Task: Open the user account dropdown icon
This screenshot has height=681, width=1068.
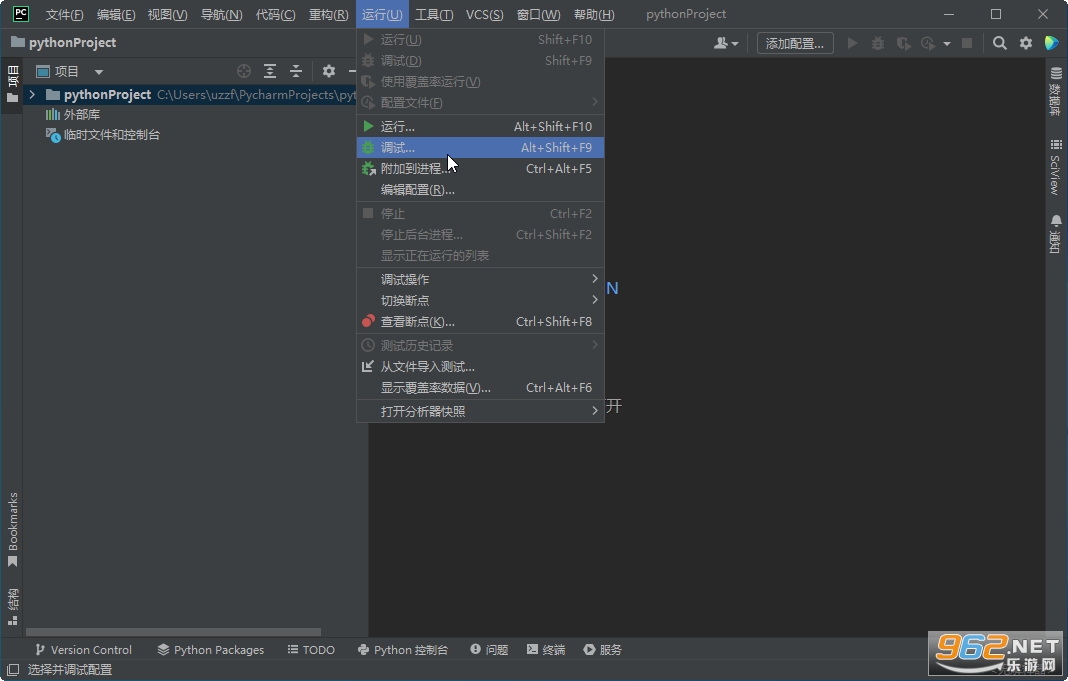Action: pyautogui.click(x=725, y=44)
